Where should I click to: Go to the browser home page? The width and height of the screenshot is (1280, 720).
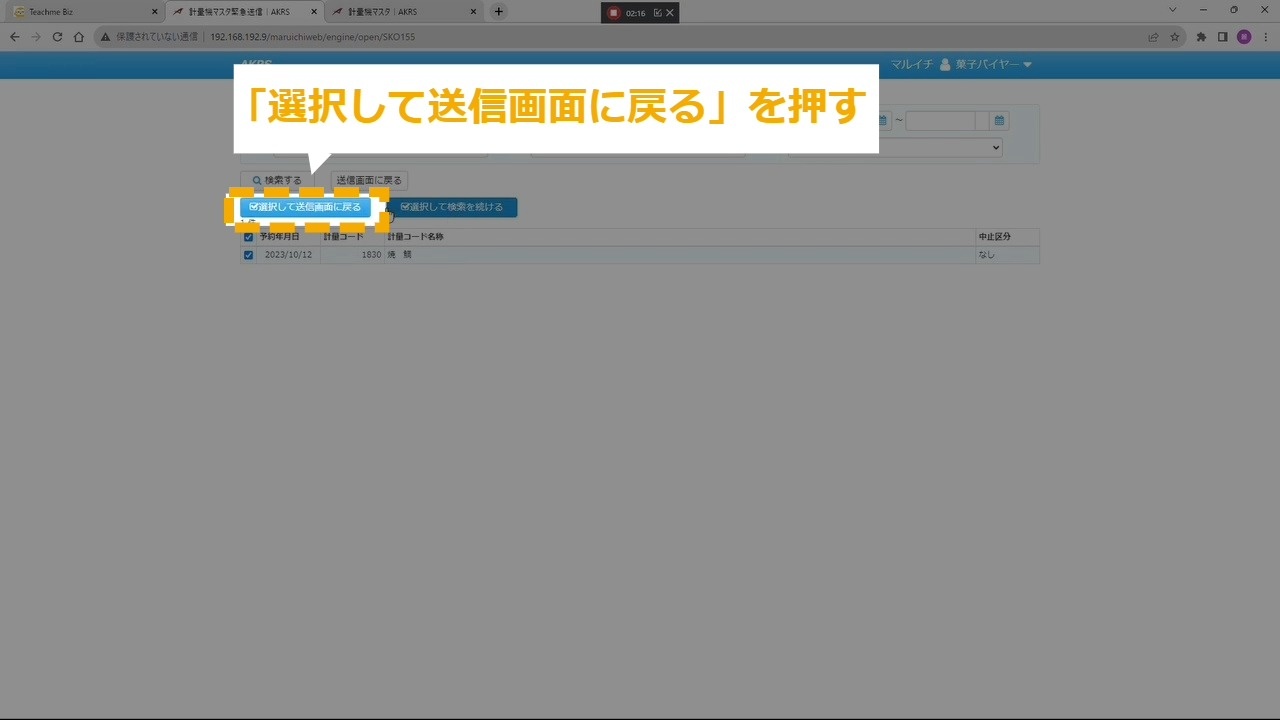(x=79, y=37)
